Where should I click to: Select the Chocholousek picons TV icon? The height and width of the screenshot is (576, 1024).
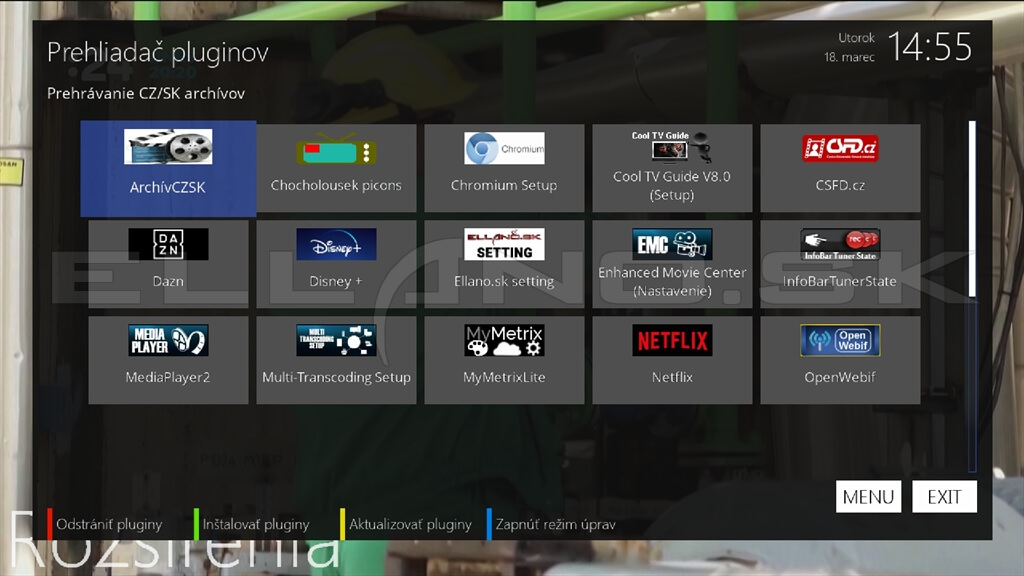(x=336, y=148)
